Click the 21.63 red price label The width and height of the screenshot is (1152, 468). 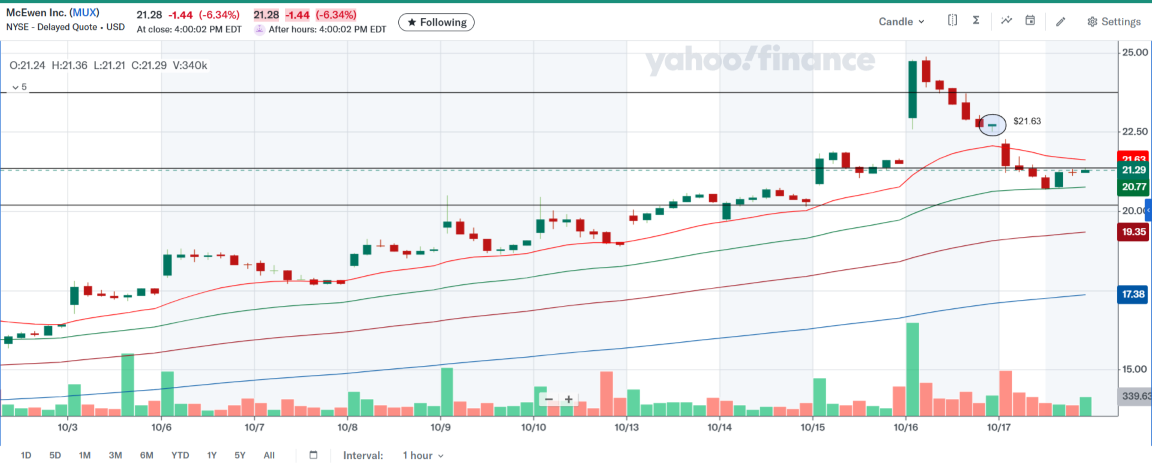coord(1131,159)
